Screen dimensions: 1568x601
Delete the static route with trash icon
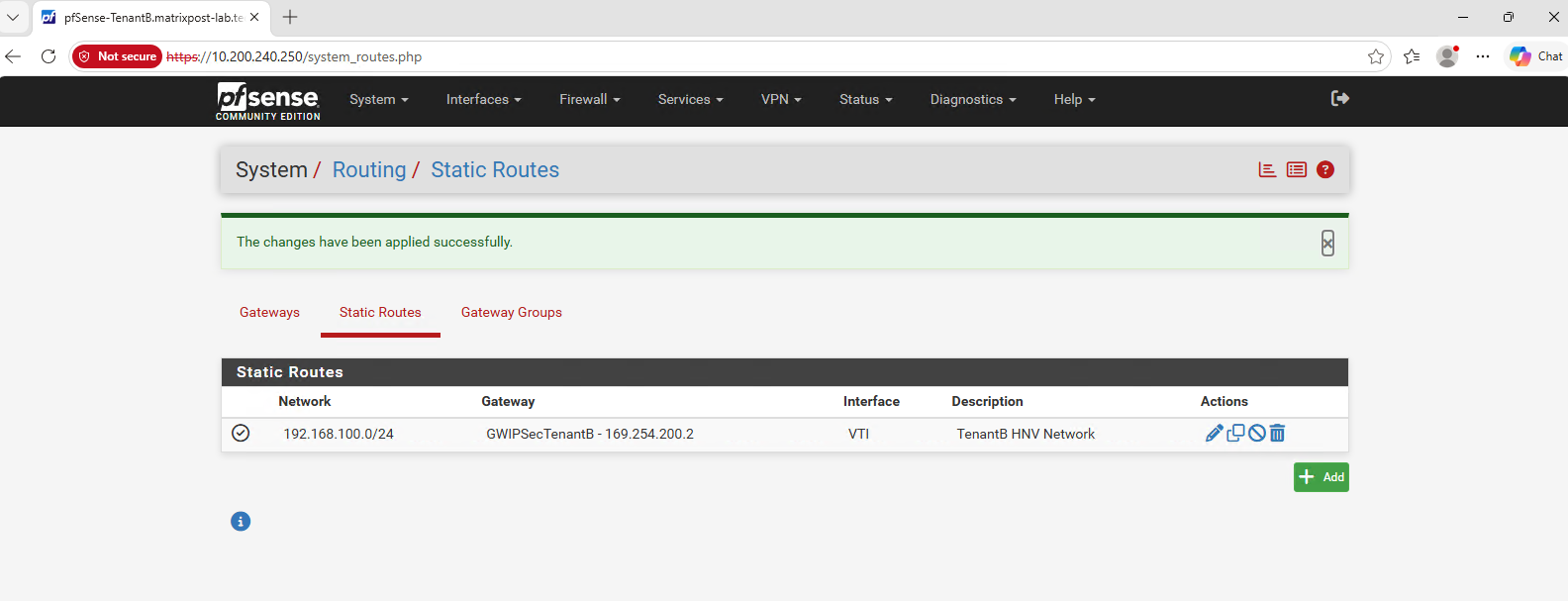(1277, 433)
